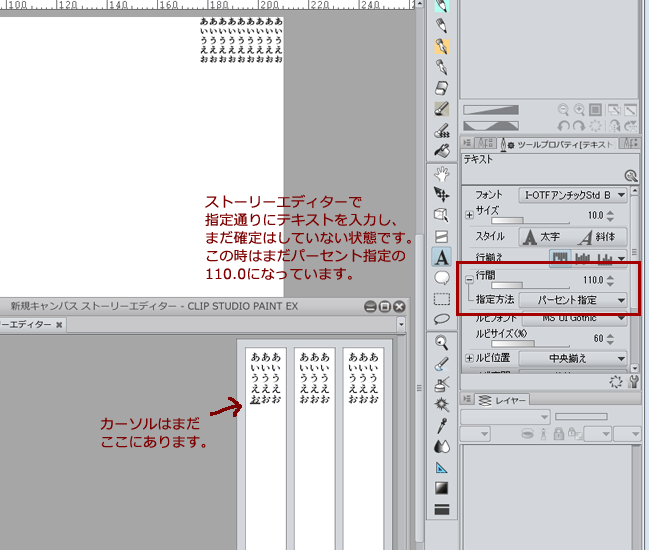Click the 行間 110.0 stepper arrows
Screen dimensions: 650x550
pos(610,280)
